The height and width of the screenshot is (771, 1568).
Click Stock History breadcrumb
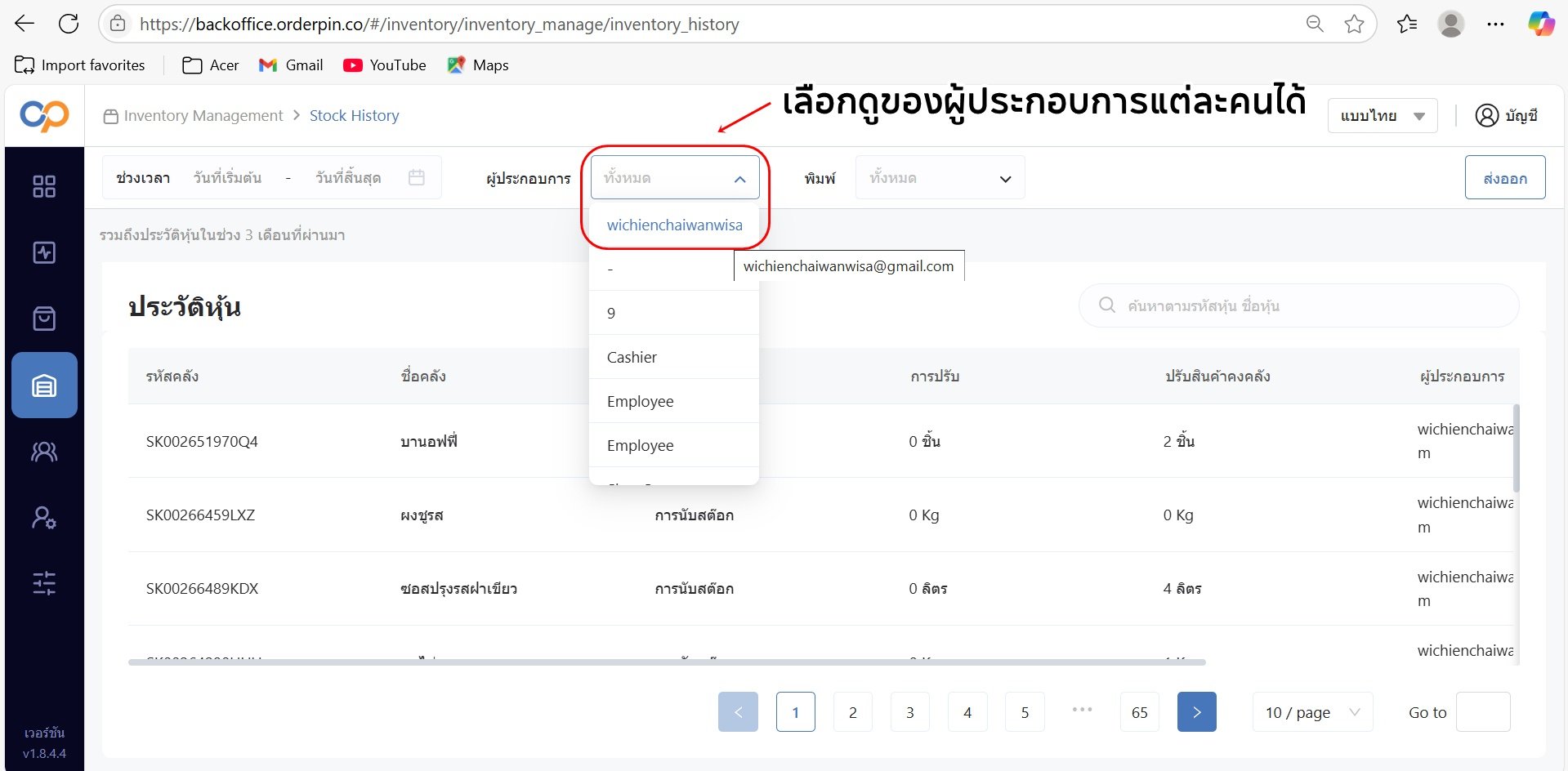tap(355, 116)
